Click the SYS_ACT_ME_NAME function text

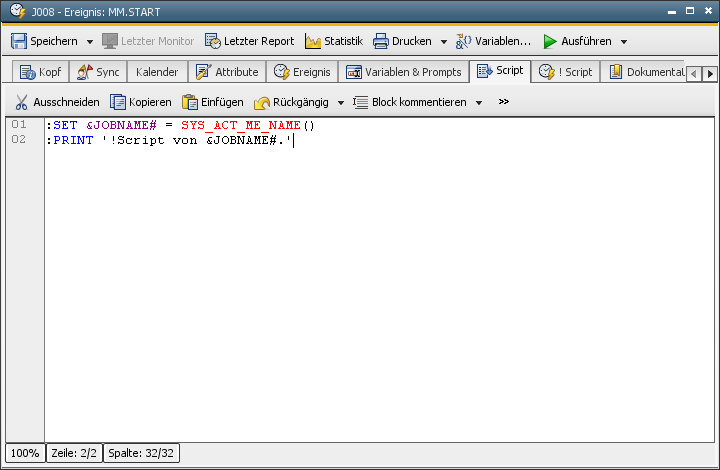coord(241,125)
